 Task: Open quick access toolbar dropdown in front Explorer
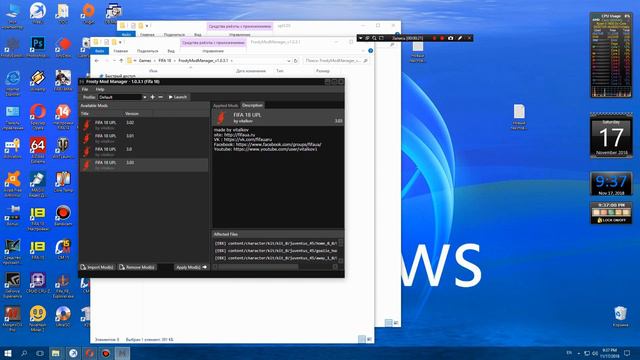coord(120,42)
